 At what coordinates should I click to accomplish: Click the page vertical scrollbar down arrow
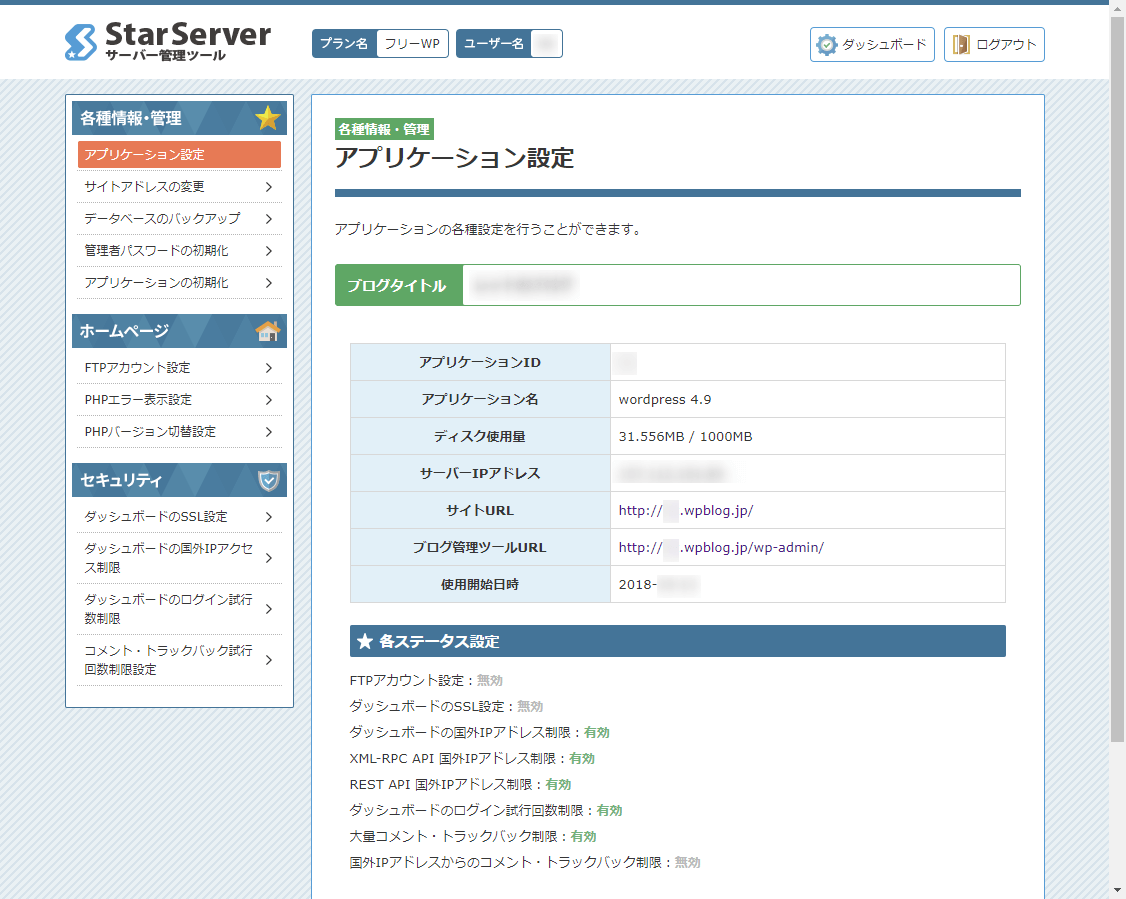1118,889
